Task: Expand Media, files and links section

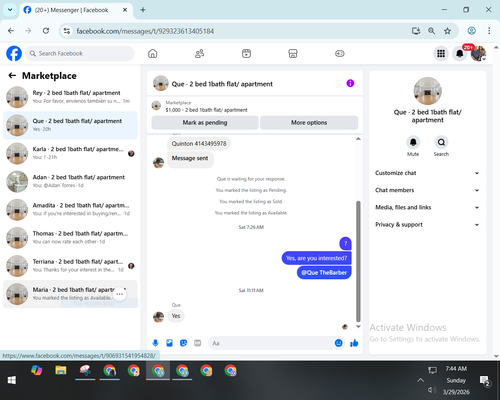Action: coord(427,207)
